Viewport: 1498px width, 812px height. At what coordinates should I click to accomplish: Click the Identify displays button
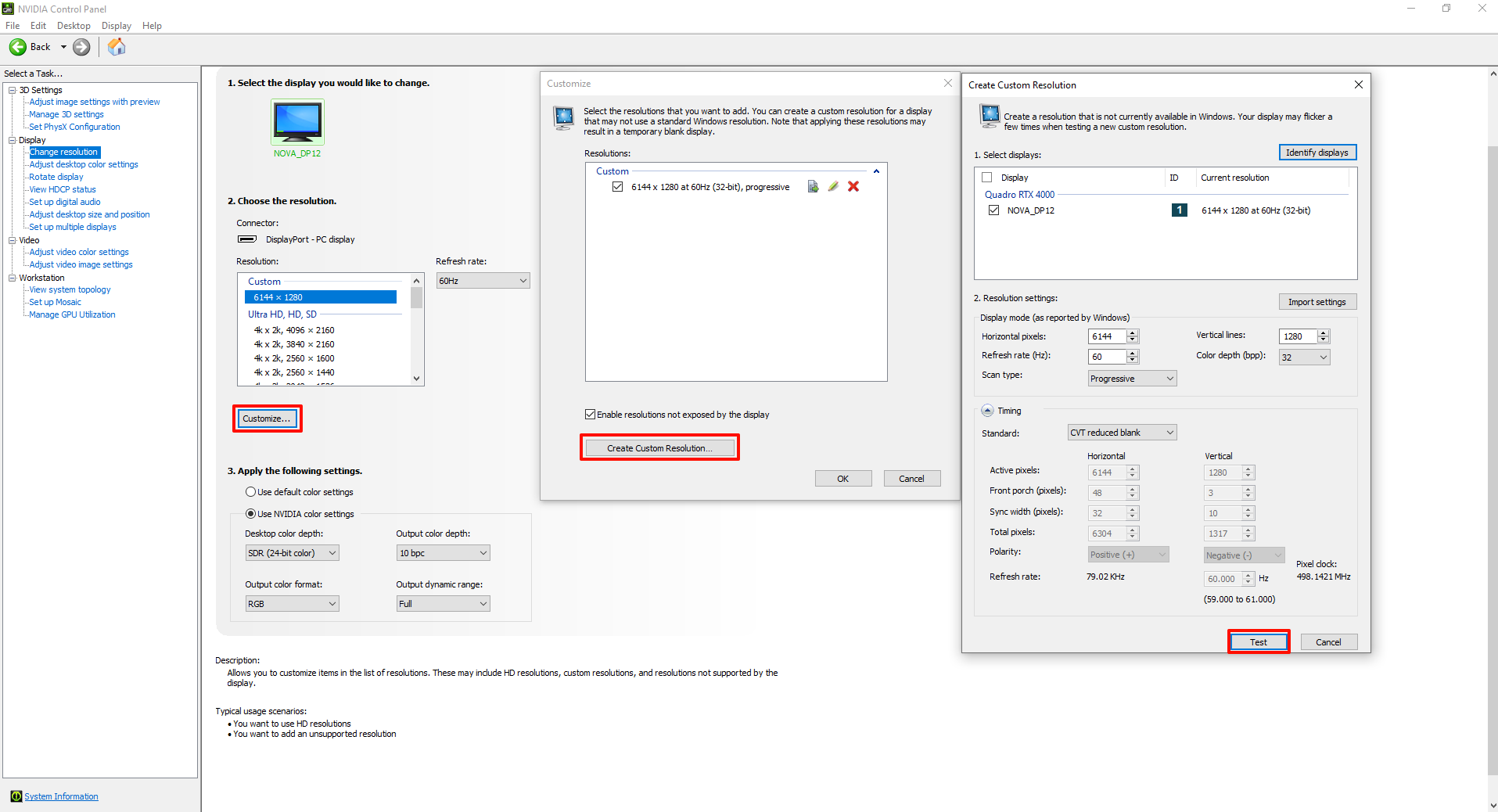point(1317,153)
